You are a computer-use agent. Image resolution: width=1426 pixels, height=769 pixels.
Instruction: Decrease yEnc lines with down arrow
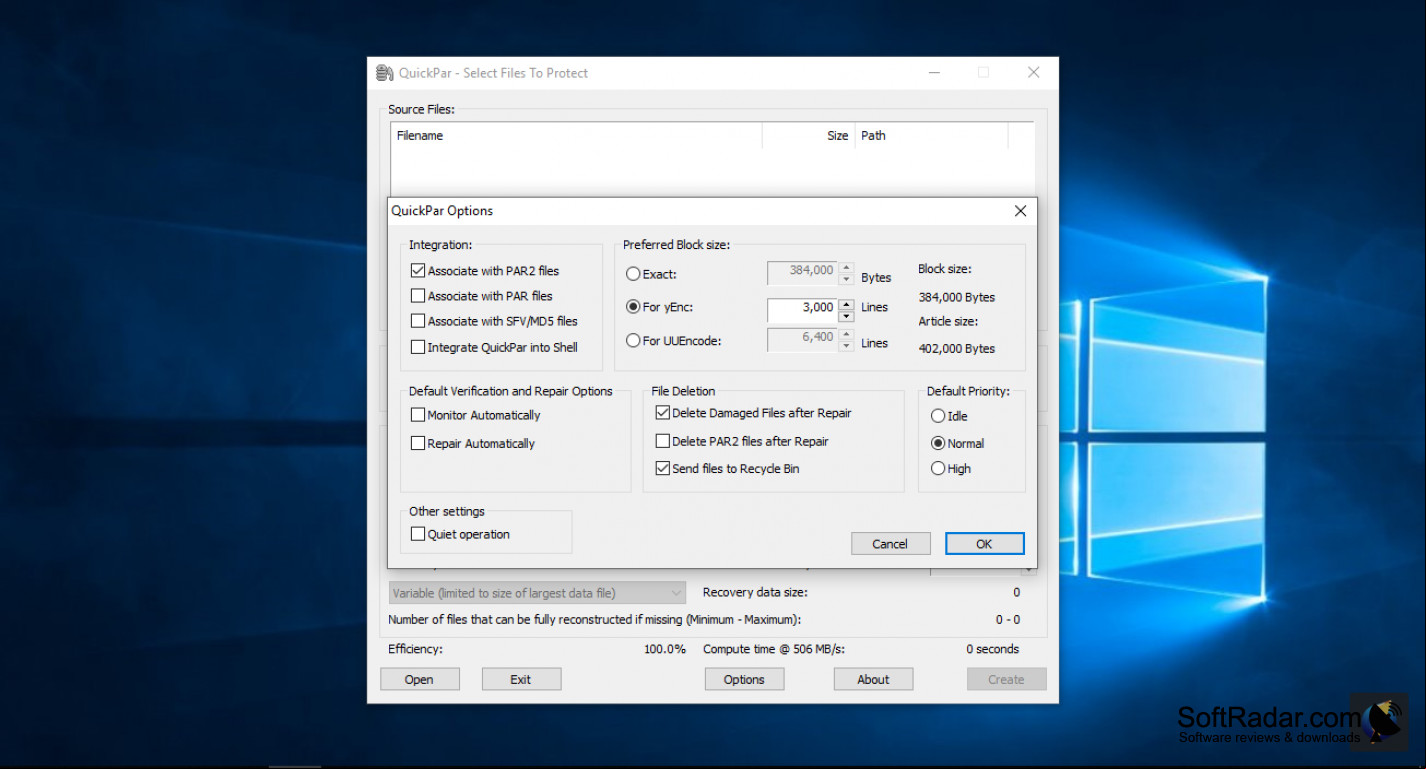click(x=846, y=315)
